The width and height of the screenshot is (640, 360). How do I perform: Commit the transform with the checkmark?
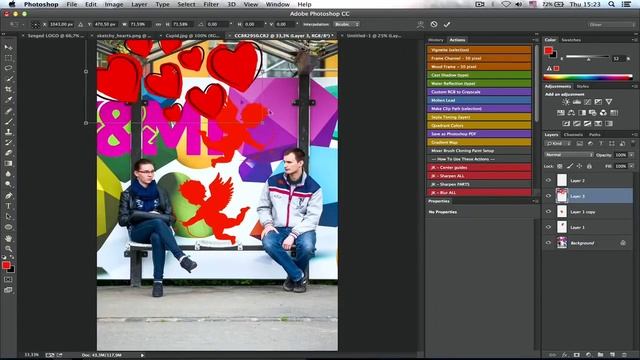(447, 24)
